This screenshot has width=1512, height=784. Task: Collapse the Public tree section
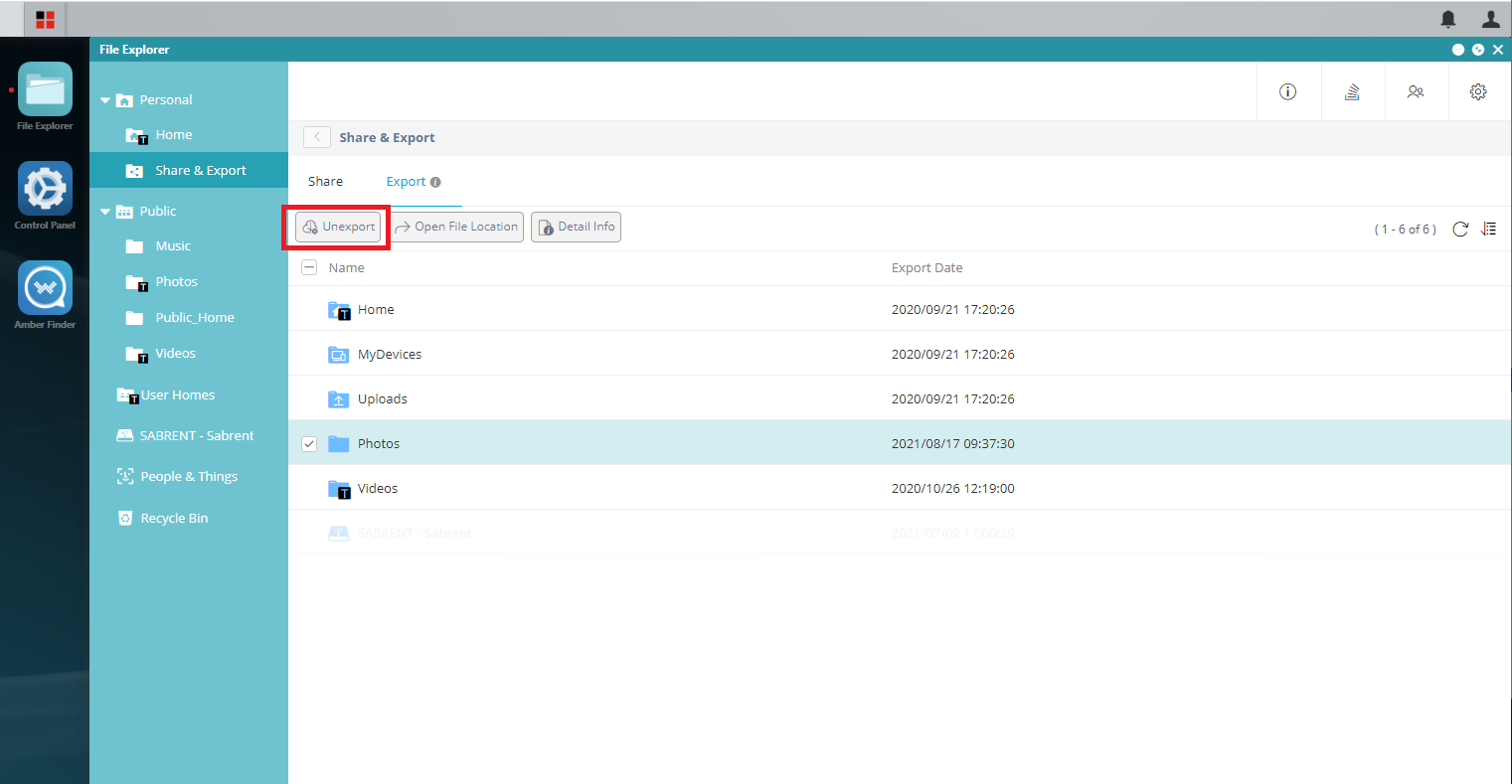[105, 212]
